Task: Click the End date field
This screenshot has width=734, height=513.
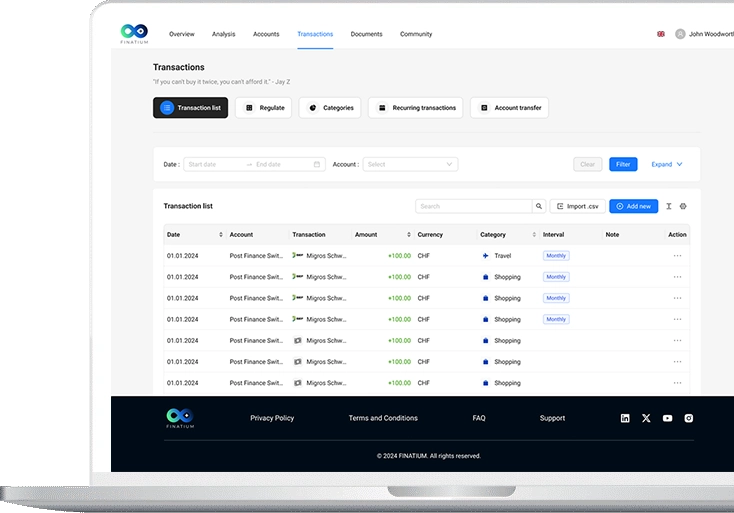Action: tap(282, 164)
